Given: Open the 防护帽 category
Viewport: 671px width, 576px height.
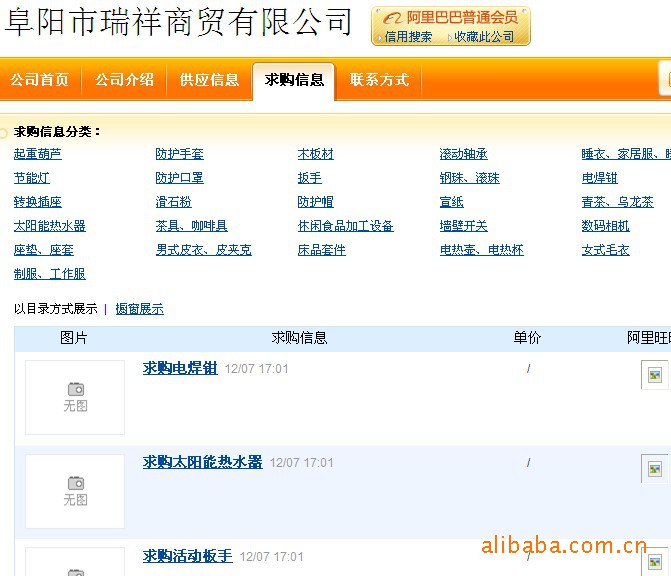Looking at the screenshot, I should coord(316,202).
